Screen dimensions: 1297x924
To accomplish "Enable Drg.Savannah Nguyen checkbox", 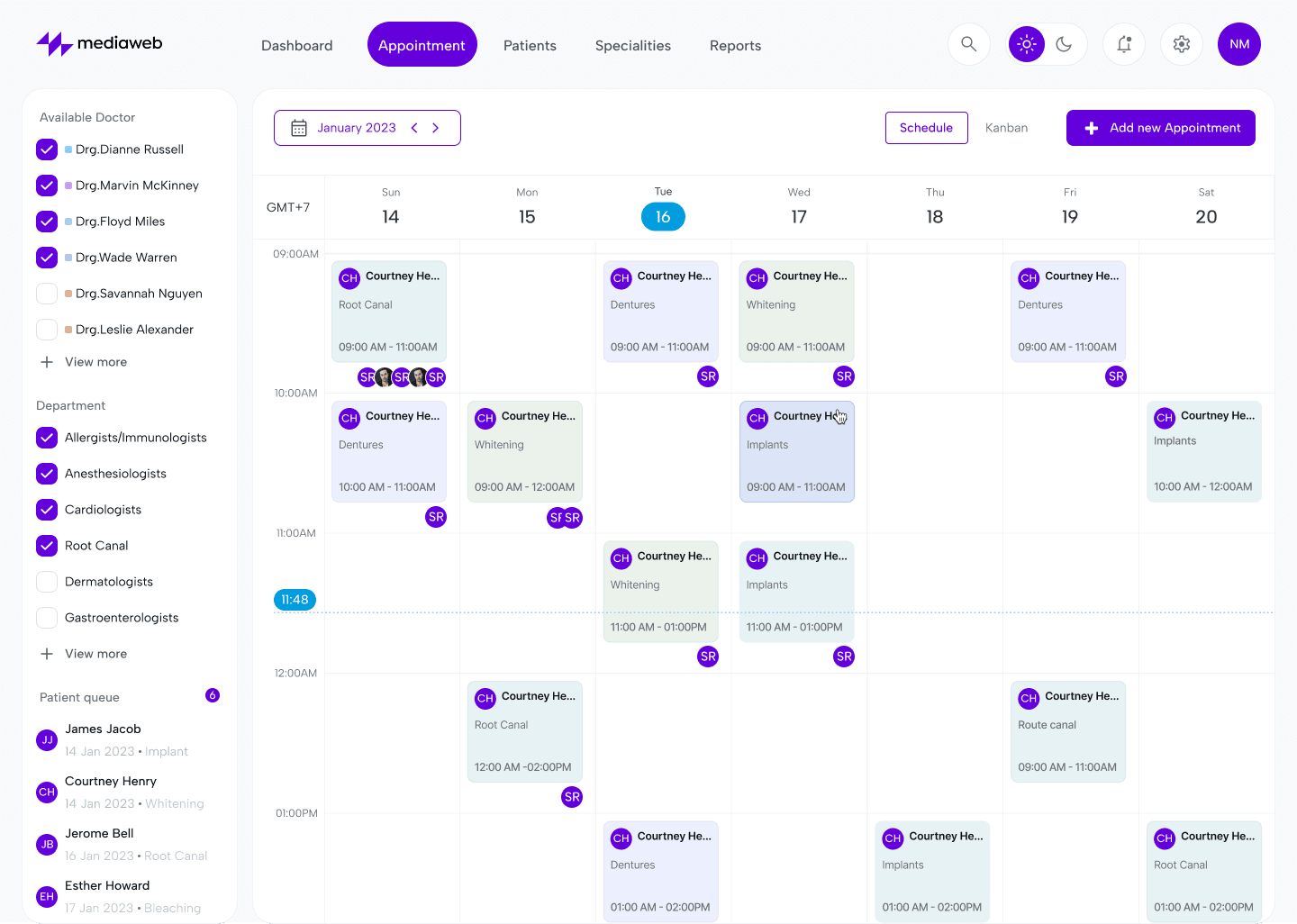I will click(x=47, y=294).
